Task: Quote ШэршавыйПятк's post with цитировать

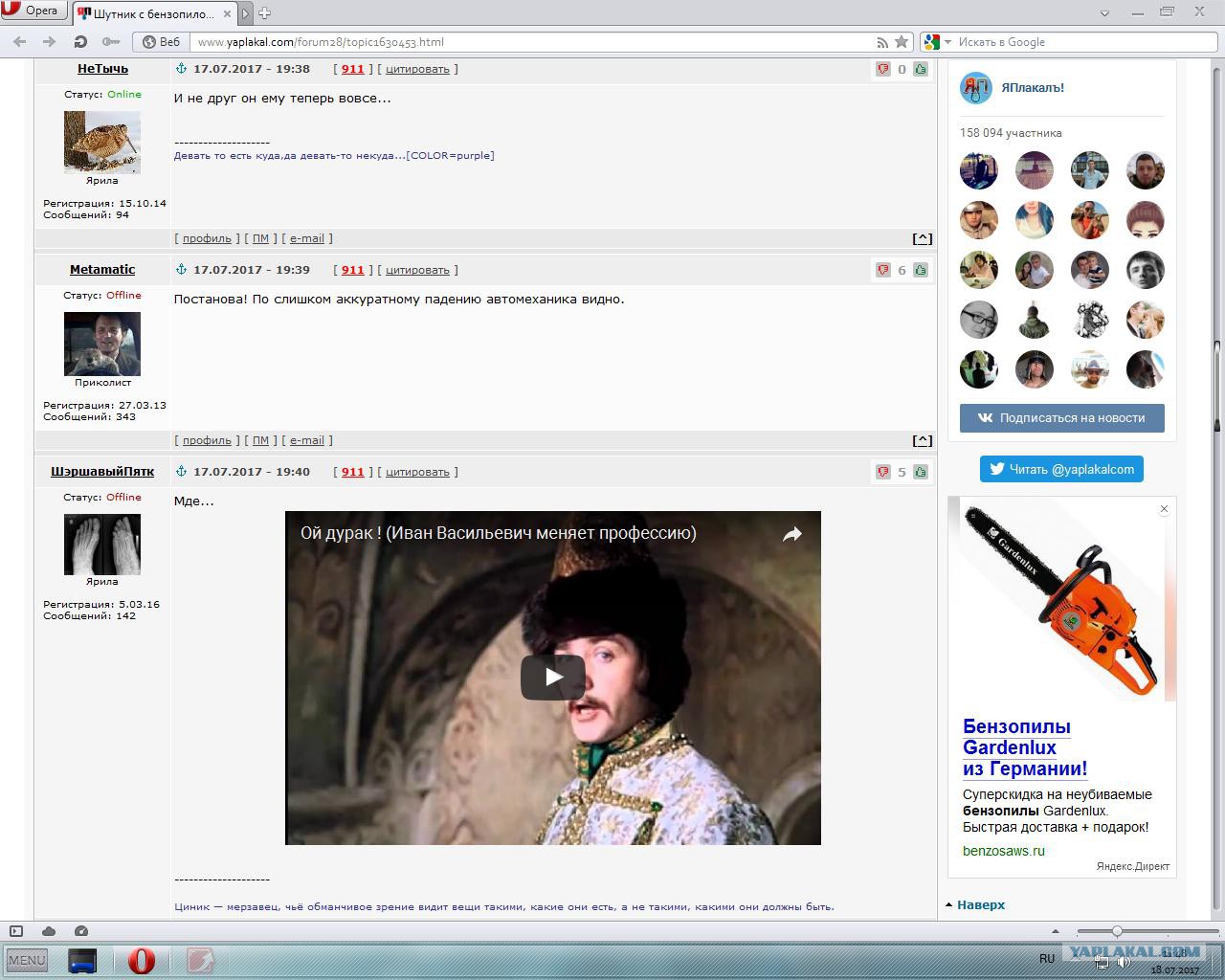Action: 417,472
